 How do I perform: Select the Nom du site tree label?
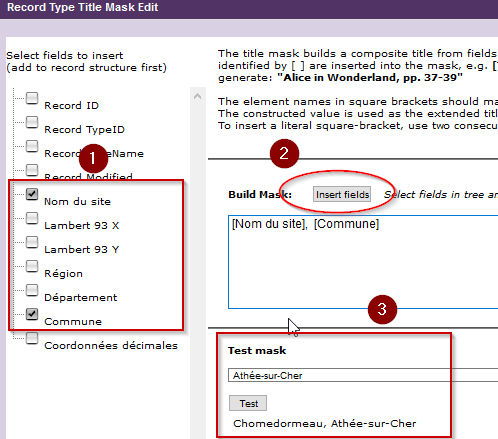pyautogui.click(x=77, y=202)
